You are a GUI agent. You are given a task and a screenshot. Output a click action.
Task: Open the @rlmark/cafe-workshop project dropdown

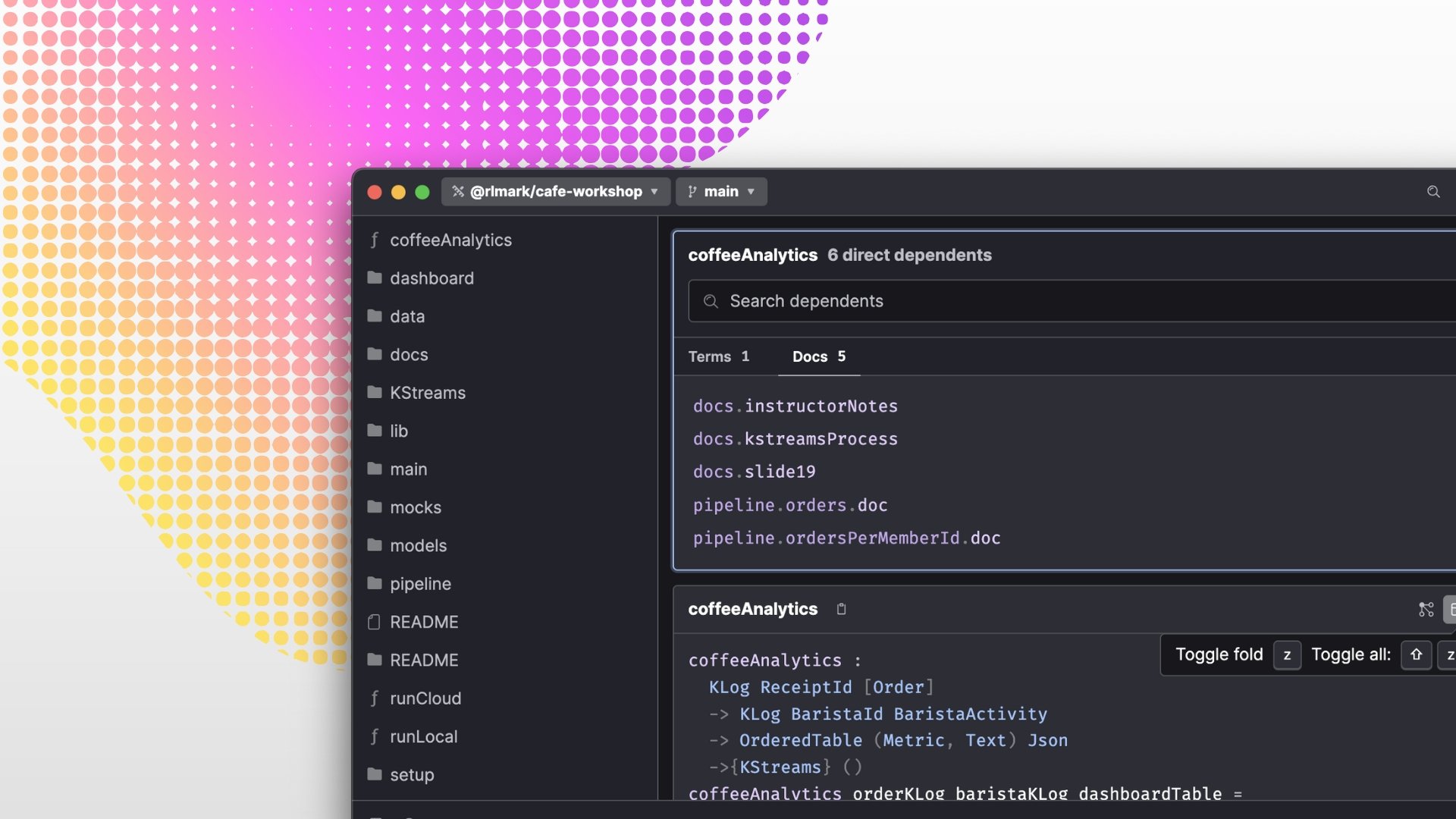pos(556,192)
